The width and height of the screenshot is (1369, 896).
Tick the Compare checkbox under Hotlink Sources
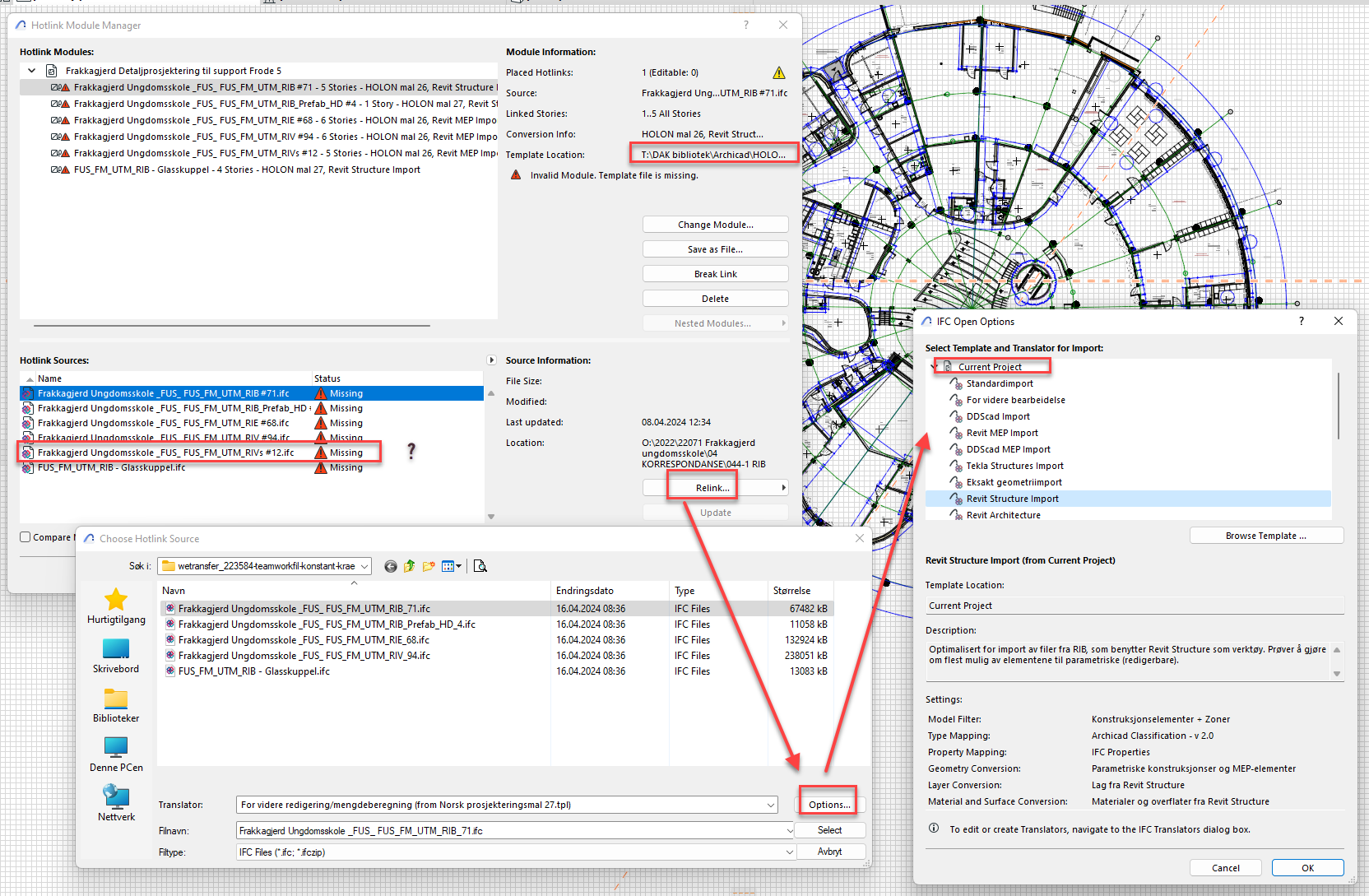(26, 537)
